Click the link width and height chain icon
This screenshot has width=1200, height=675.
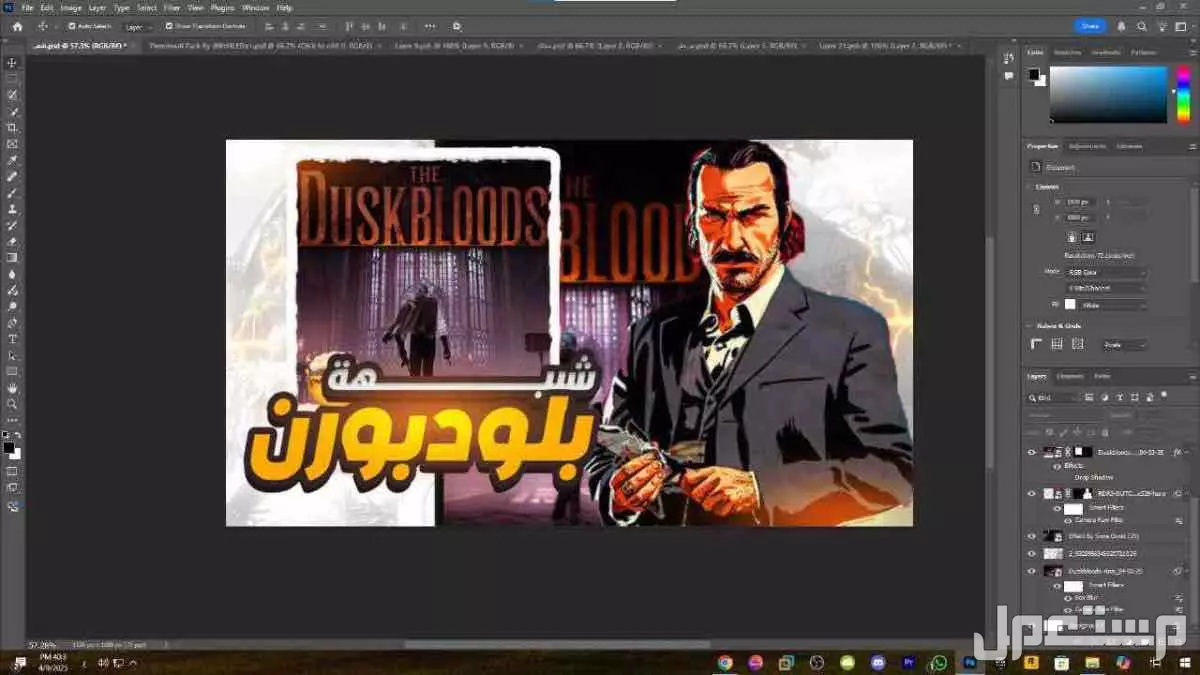pyautogui.click(x=1036, y=210)
